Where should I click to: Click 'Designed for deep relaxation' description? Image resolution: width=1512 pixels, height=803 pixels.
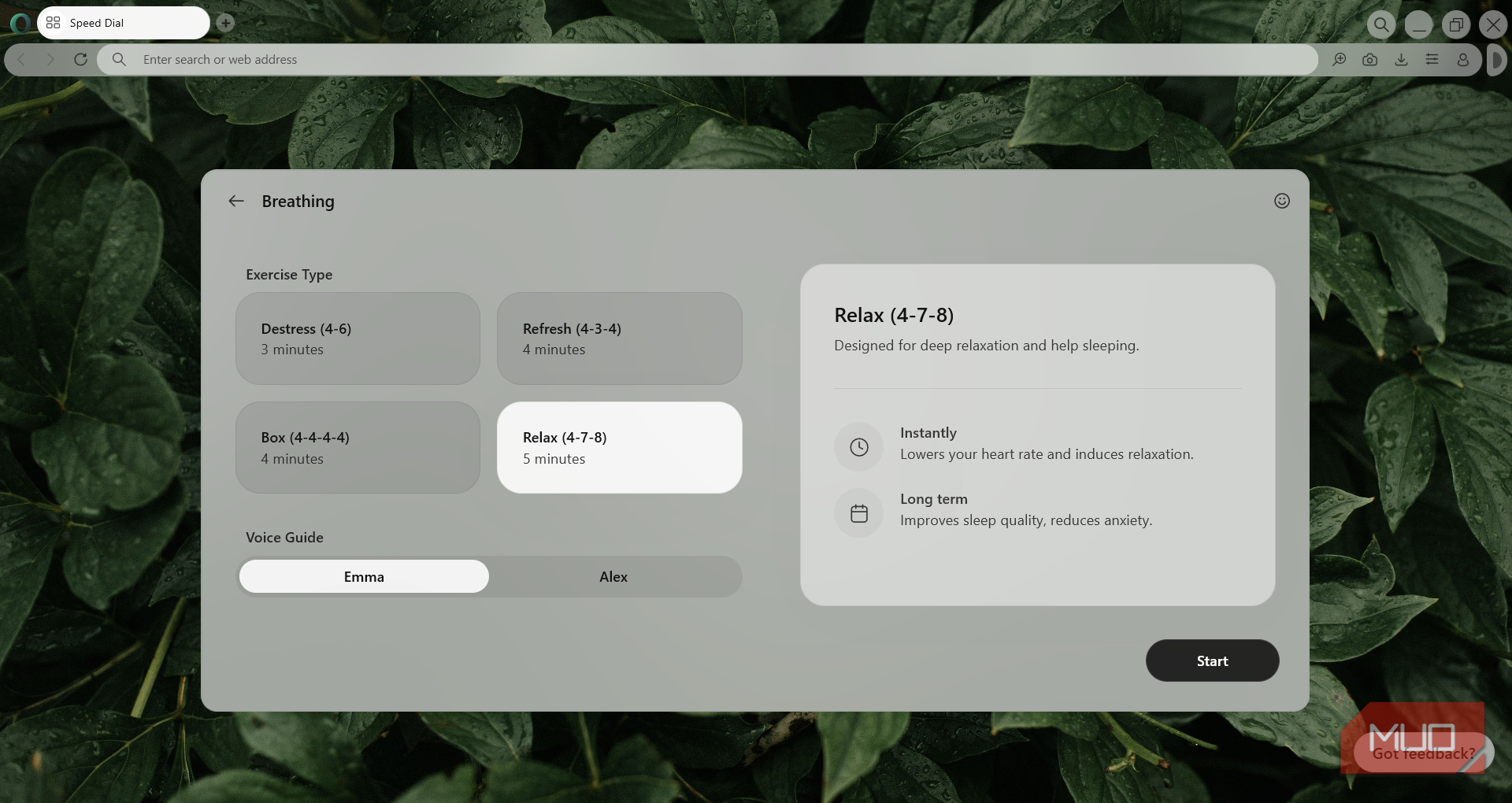coord(987,346)
